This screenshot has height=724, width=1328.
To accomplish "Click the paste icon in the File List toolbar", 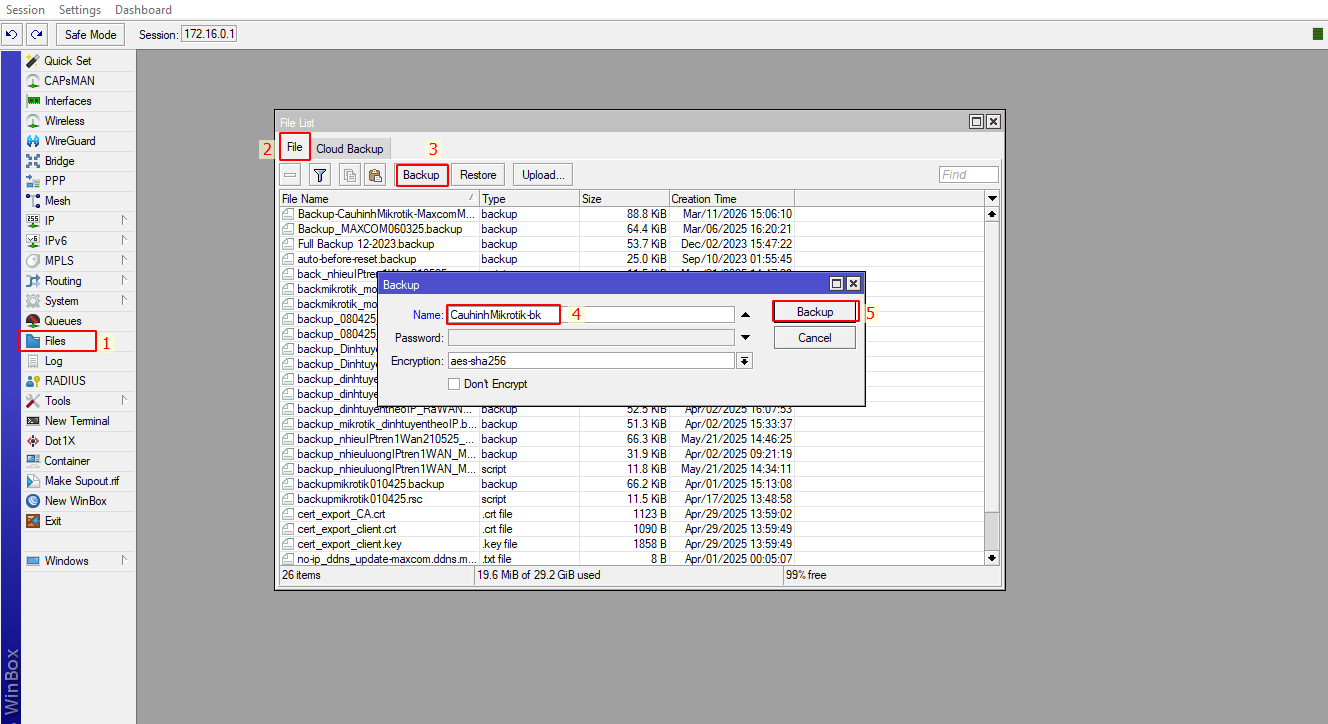I will pos(374,174).
